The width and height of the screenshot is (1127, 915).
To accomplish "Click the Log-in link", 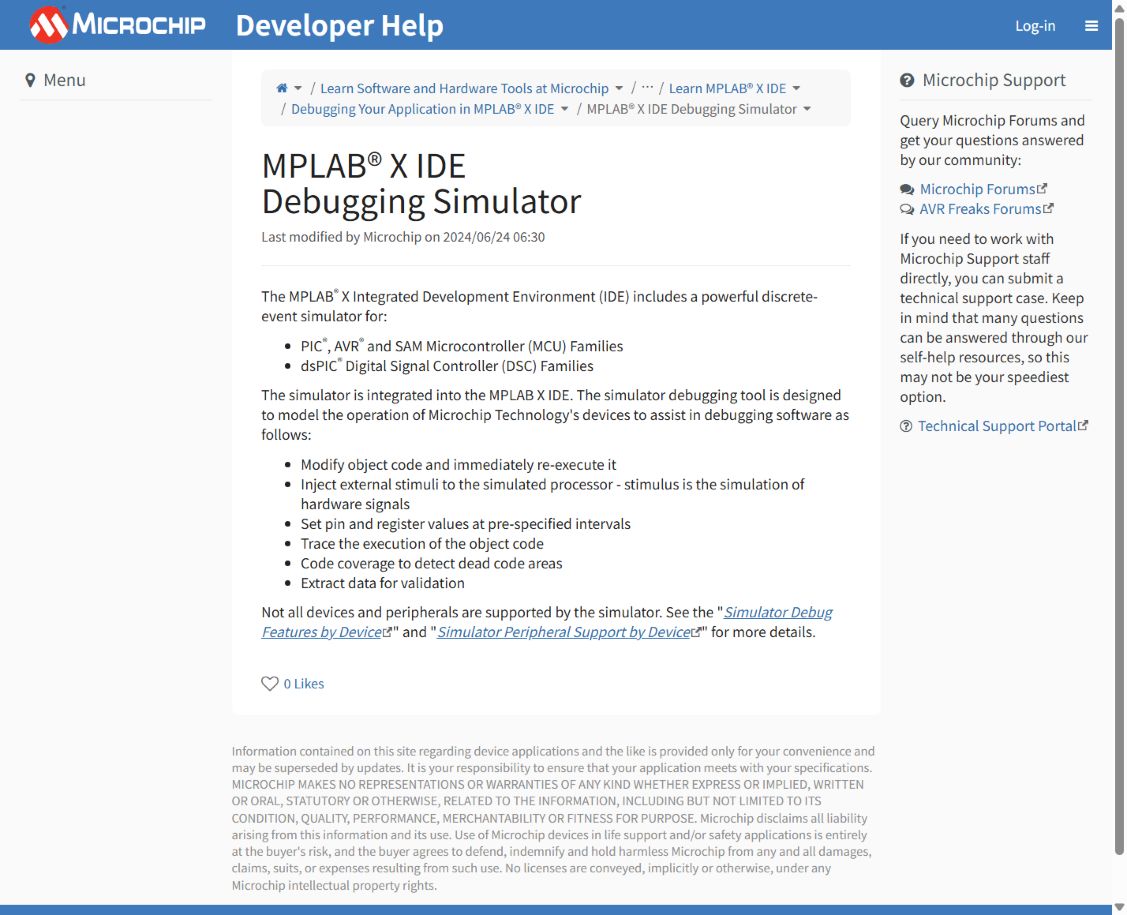I will pos(1035,26).
